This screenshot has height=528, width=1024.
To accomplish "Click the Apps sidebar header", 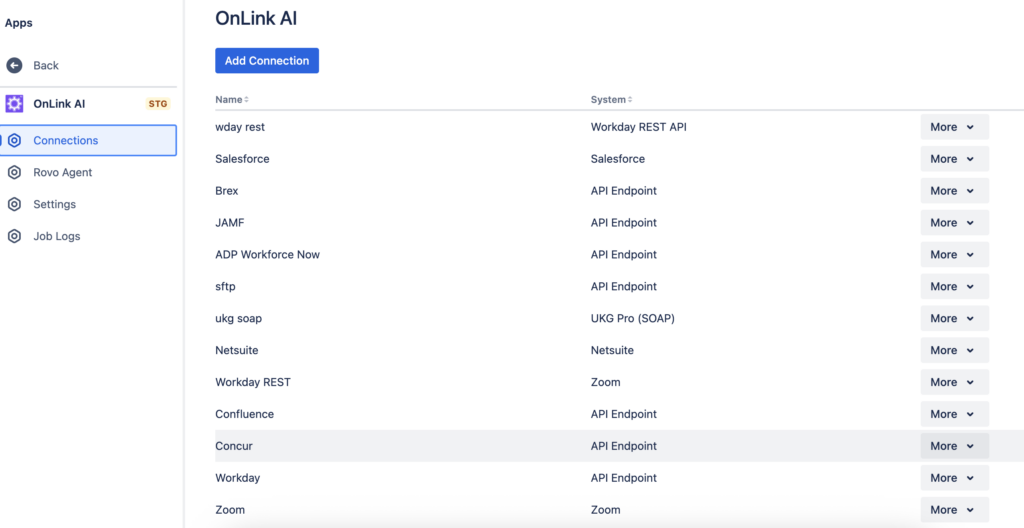I will pyautogui.click(x=19, y=23).
